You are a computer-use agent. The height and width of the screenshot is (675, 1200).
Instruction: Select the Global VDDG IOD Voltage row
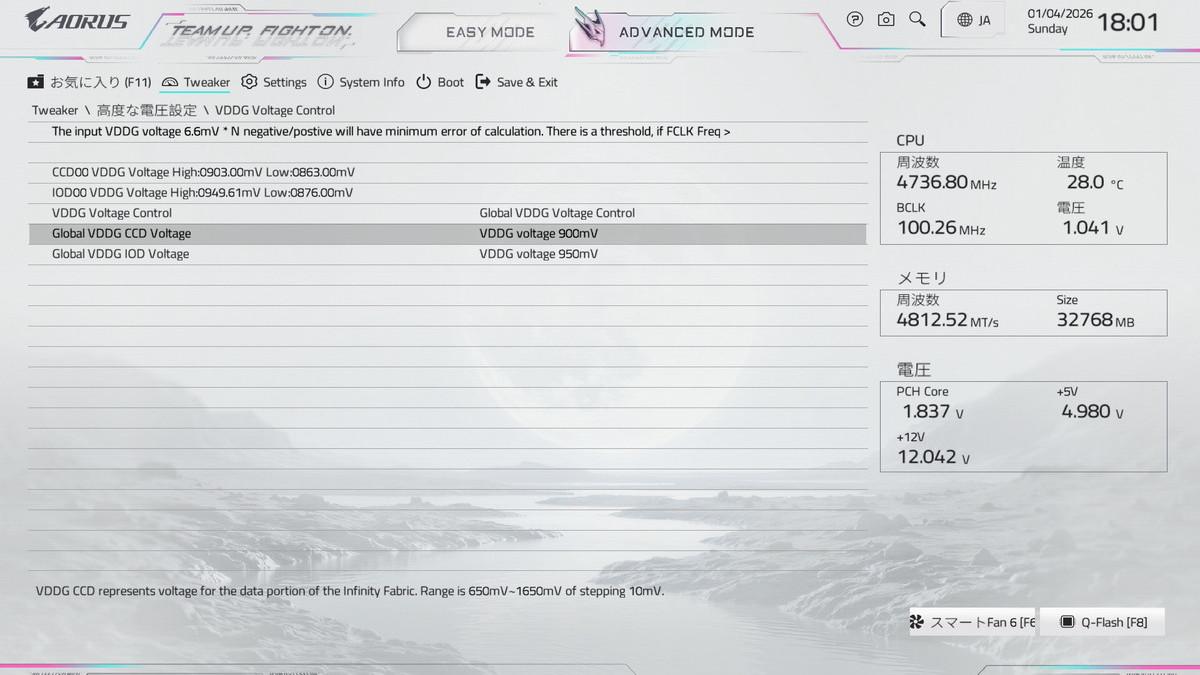121,254
